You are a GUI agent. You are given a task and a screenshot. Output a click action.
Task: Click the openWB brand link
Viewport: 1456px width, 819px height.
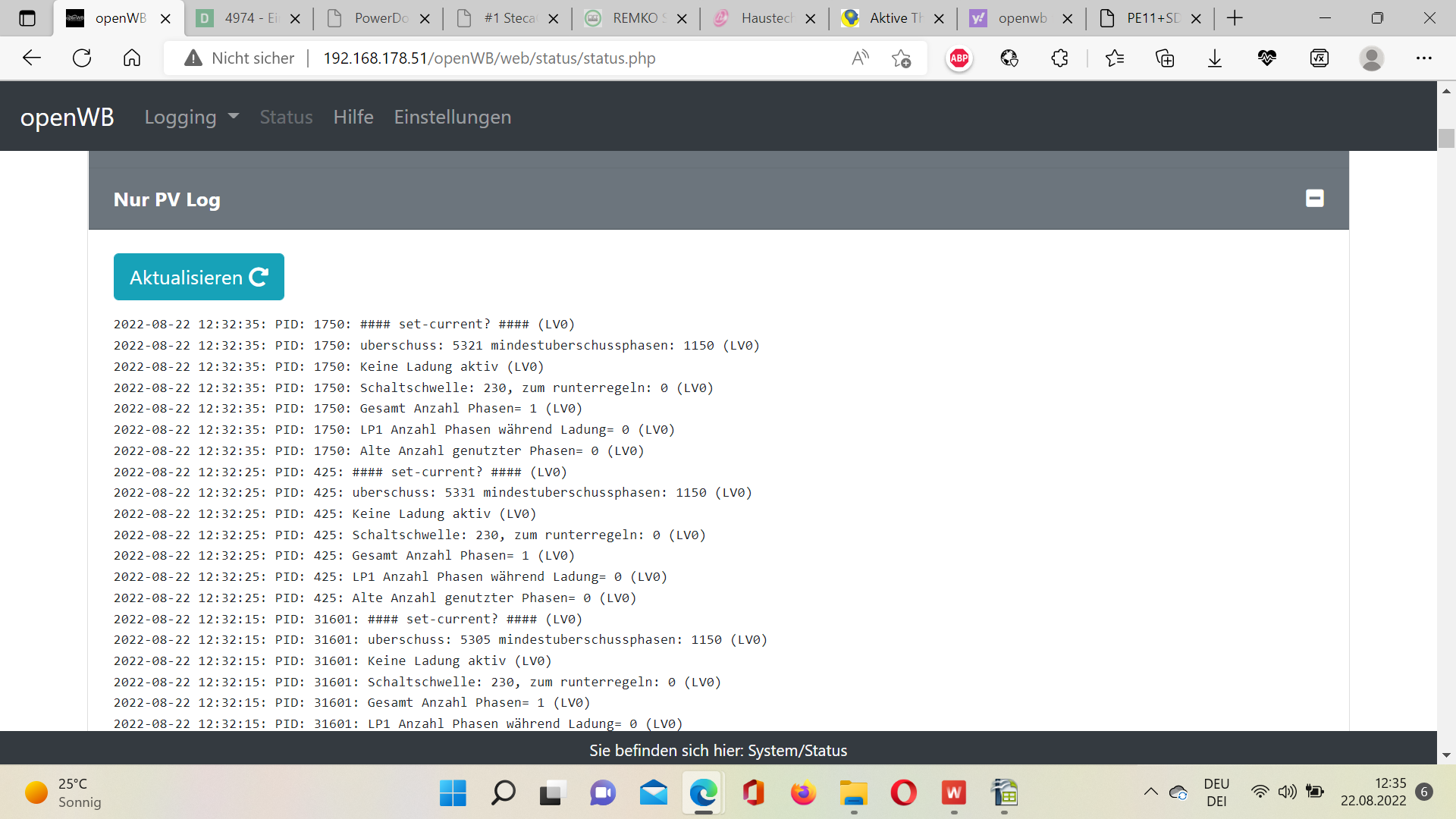coord(67,117)
